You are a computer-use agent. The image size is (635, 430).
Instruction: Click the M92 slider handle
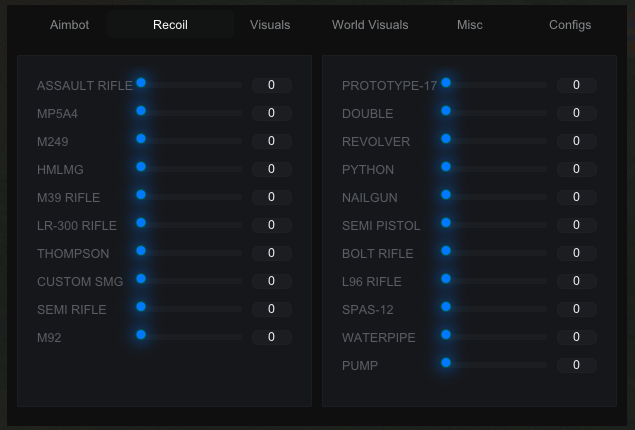(141, 335)
